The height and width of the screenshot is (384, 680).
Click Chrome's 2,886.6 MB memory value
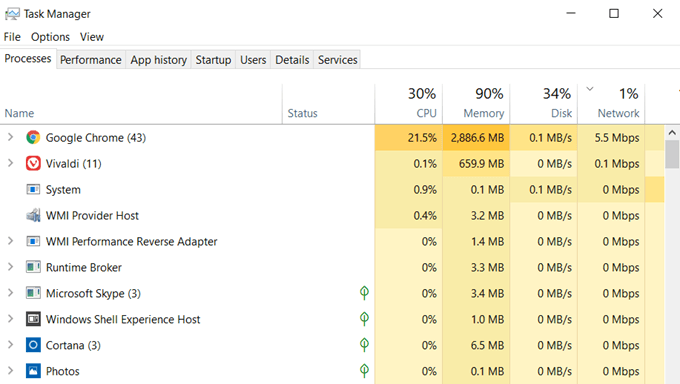pos(477,138)
